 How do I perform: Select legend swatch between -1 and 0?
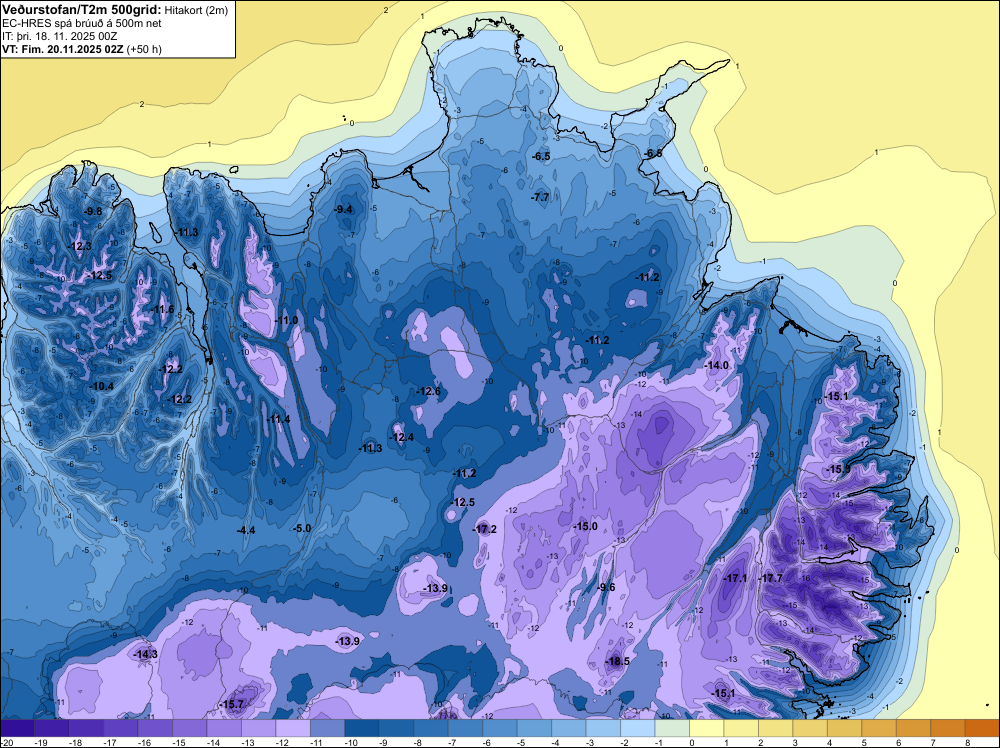tap(672, 728)
